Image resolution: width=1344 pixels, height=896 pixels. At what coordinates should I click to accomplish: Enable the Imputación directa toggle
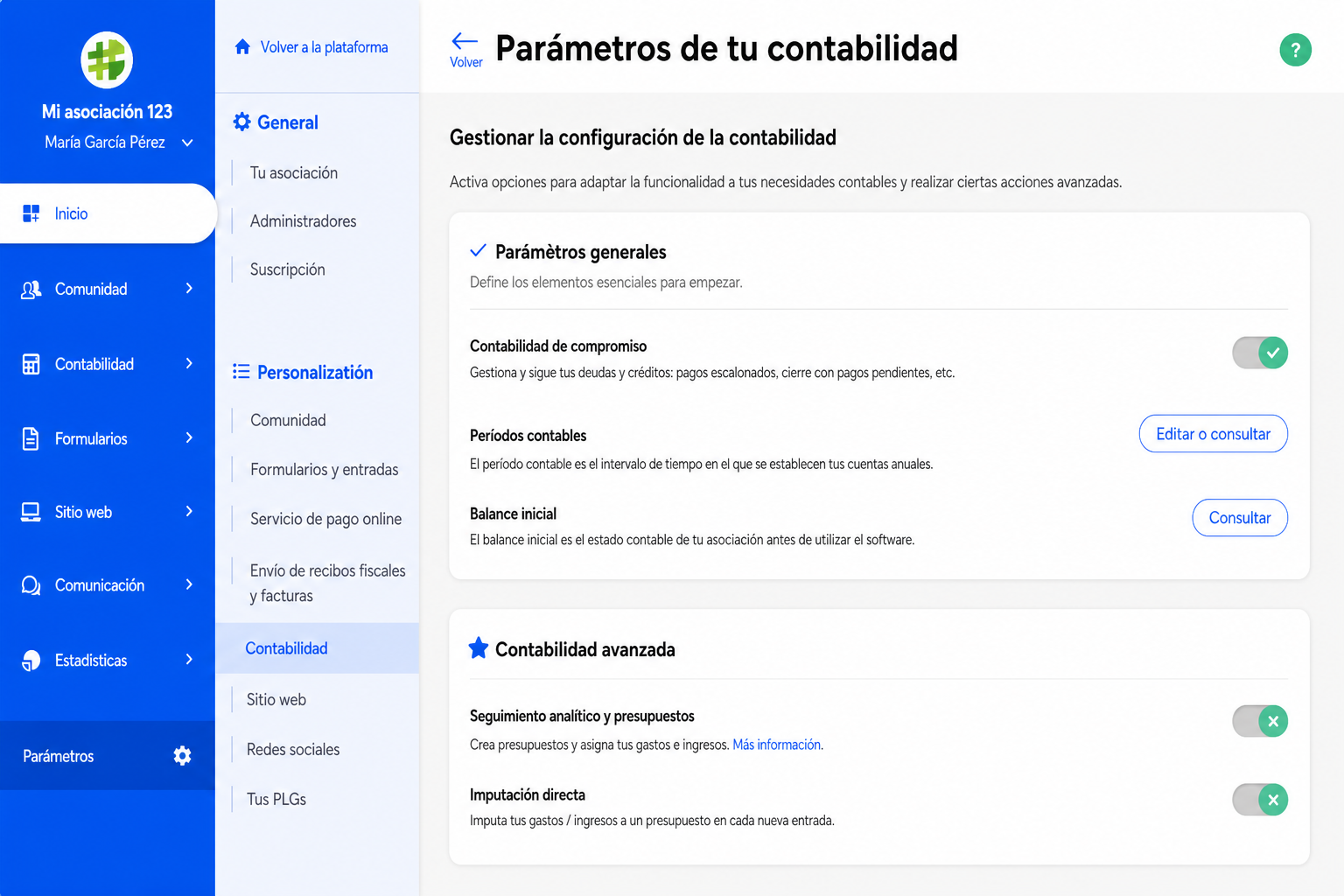pos(1260,800)
